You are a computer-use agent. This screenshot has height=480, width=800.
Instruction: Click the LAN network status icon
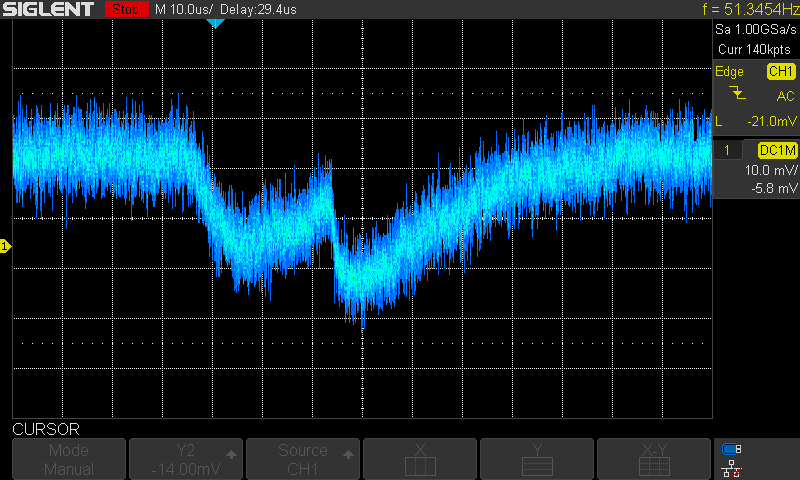click(x=732, y=469)
